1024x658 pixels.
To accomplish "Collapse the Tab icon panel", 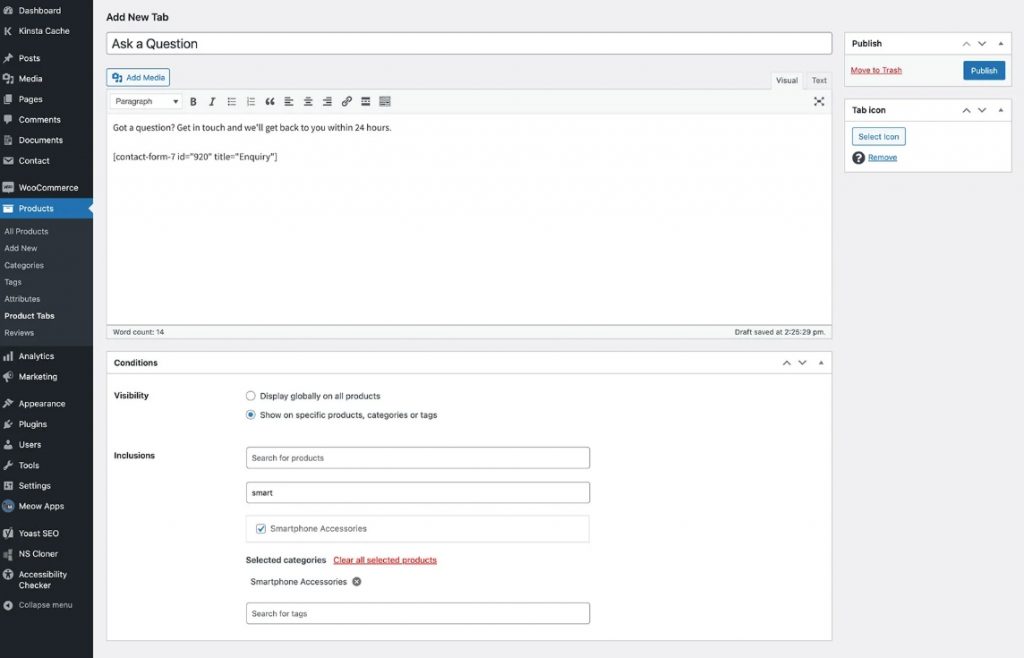I will (1000, 110).
